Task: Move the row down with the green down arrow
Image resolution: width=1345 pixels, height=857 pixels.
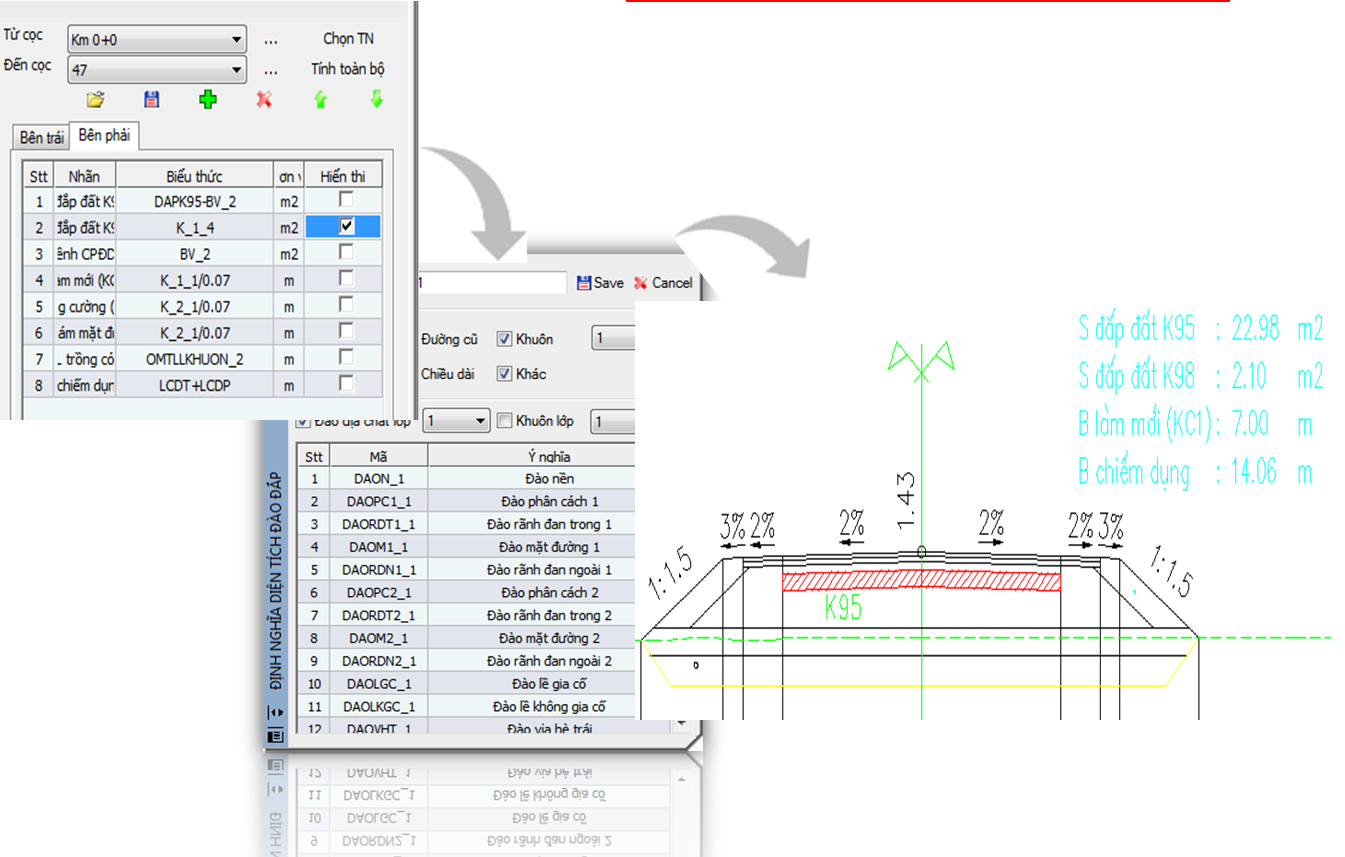Action: click(x=377, y=99)
